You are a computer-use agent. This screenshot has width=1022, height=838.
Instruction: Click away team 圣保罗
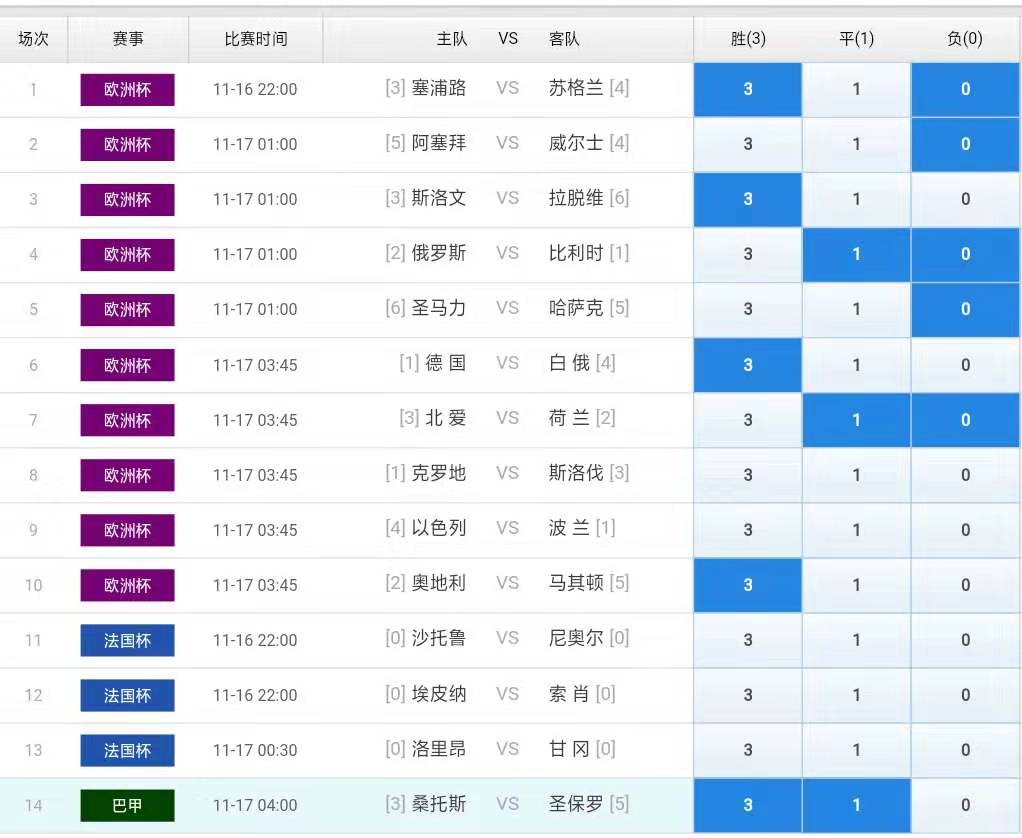coord(576,804)
